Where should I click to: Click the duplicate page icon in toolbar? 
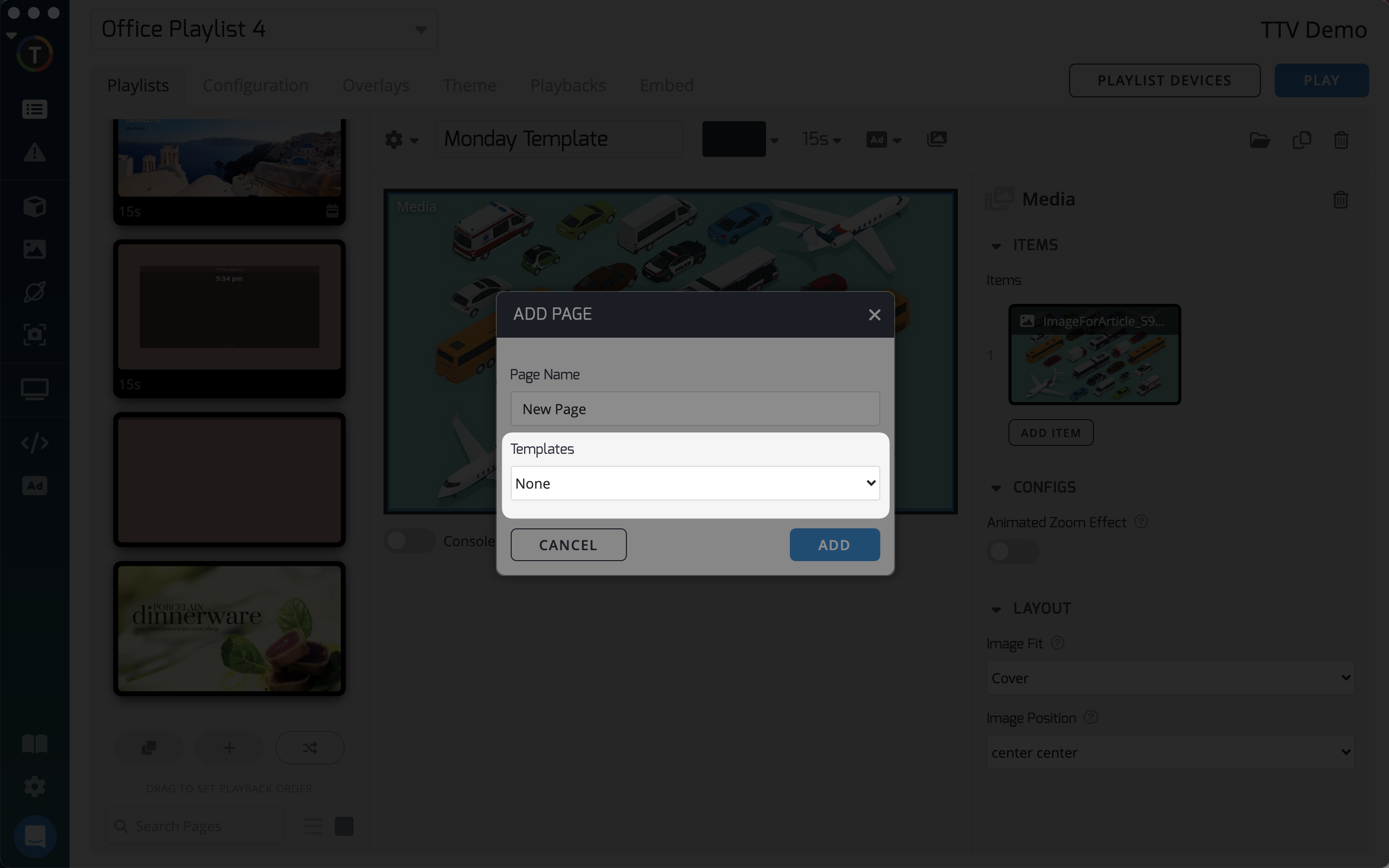point(1301,140)
